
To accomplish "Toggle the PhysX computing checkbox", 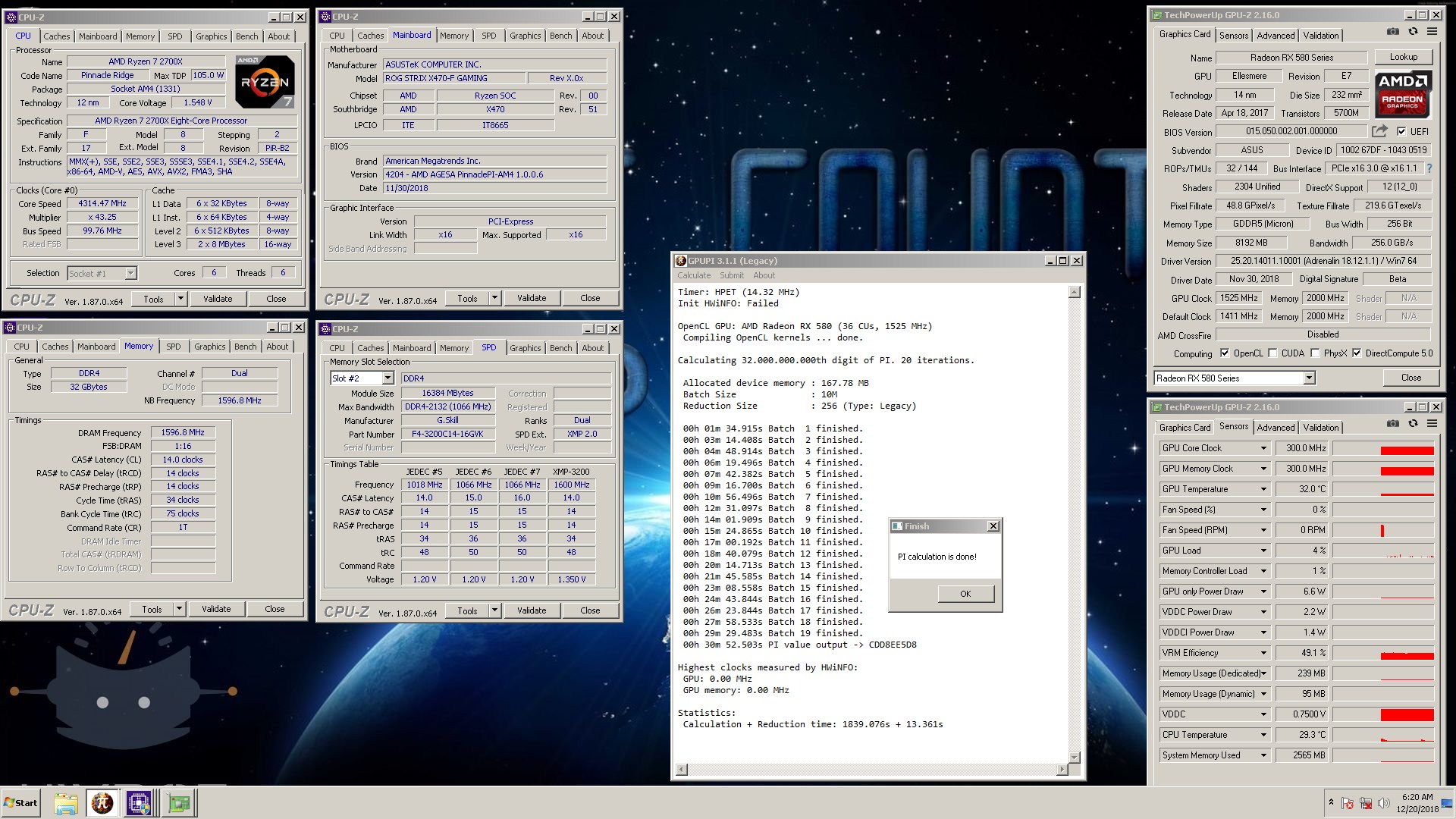I will tap(1315, 353).
